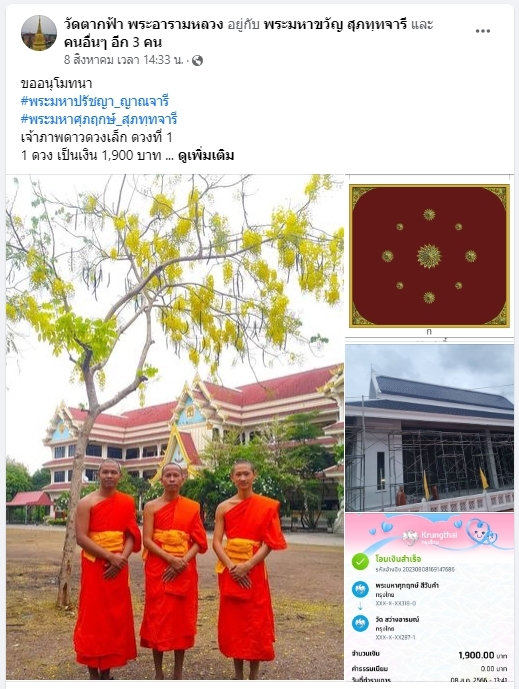Open hashtag #พระมหาปรัชญา_ญาณจารี
This screenshot has height=689, width=519.
point(94,102)
